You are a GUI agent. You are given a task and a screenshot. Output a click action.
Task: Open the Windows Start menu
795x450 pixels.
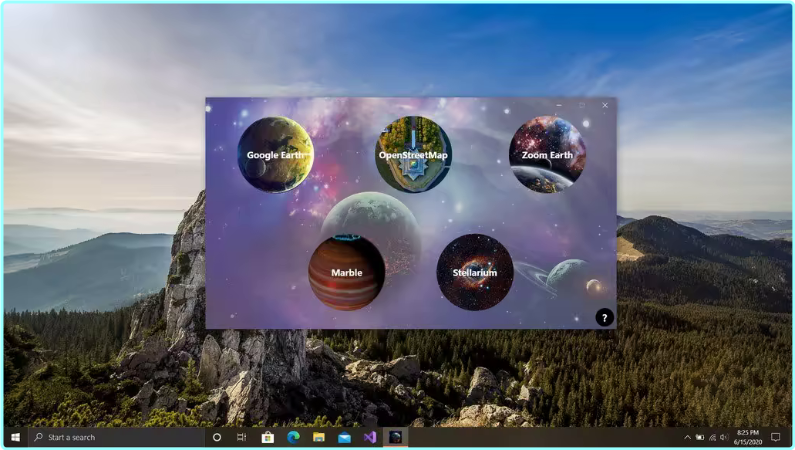pos(15,437)
